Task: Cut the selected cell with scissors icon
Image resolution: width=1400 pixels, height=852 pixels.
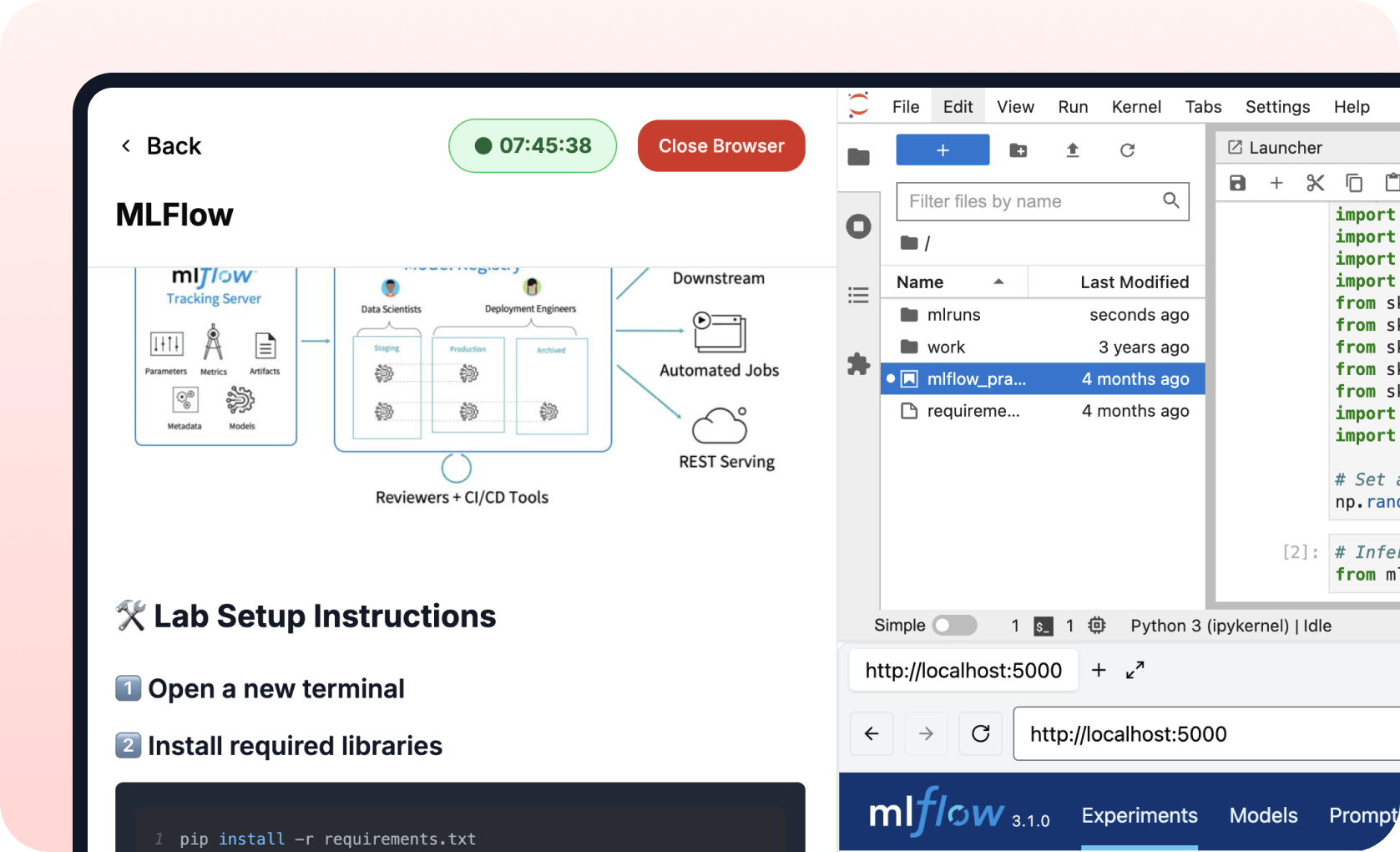Action: pos(1315,183)
